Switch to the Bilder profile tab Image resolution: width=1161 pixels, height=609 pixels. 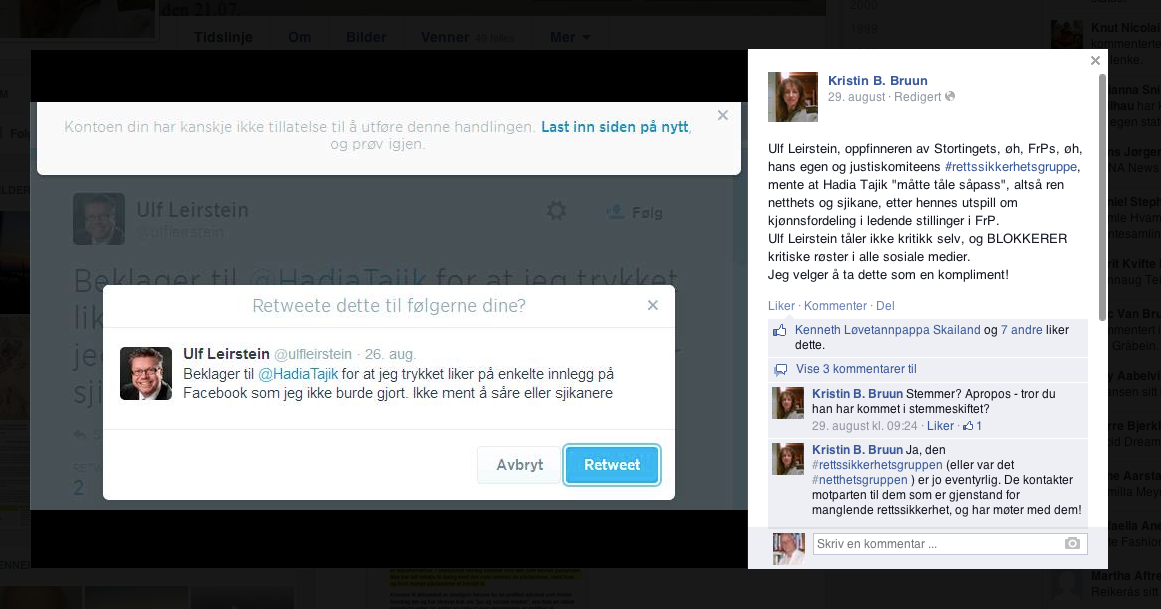[366, 37]
